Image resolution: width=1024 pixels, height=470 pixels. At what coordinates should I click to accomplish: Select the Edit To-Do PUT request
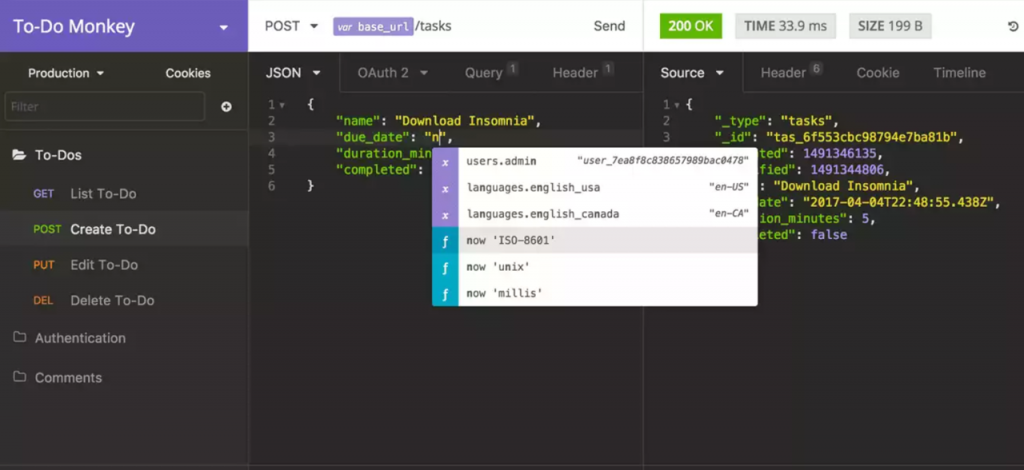tap(103, 265)
